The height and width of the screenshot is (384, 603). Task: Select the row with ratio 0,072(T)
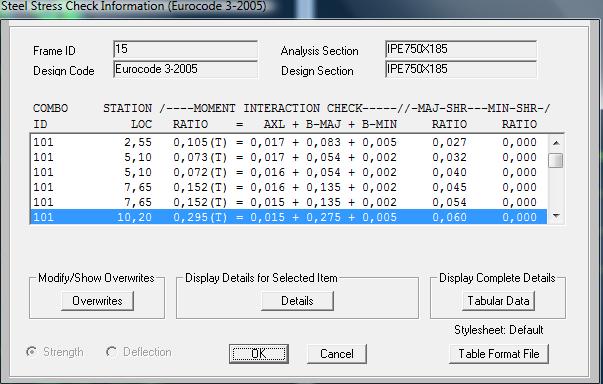288,172
